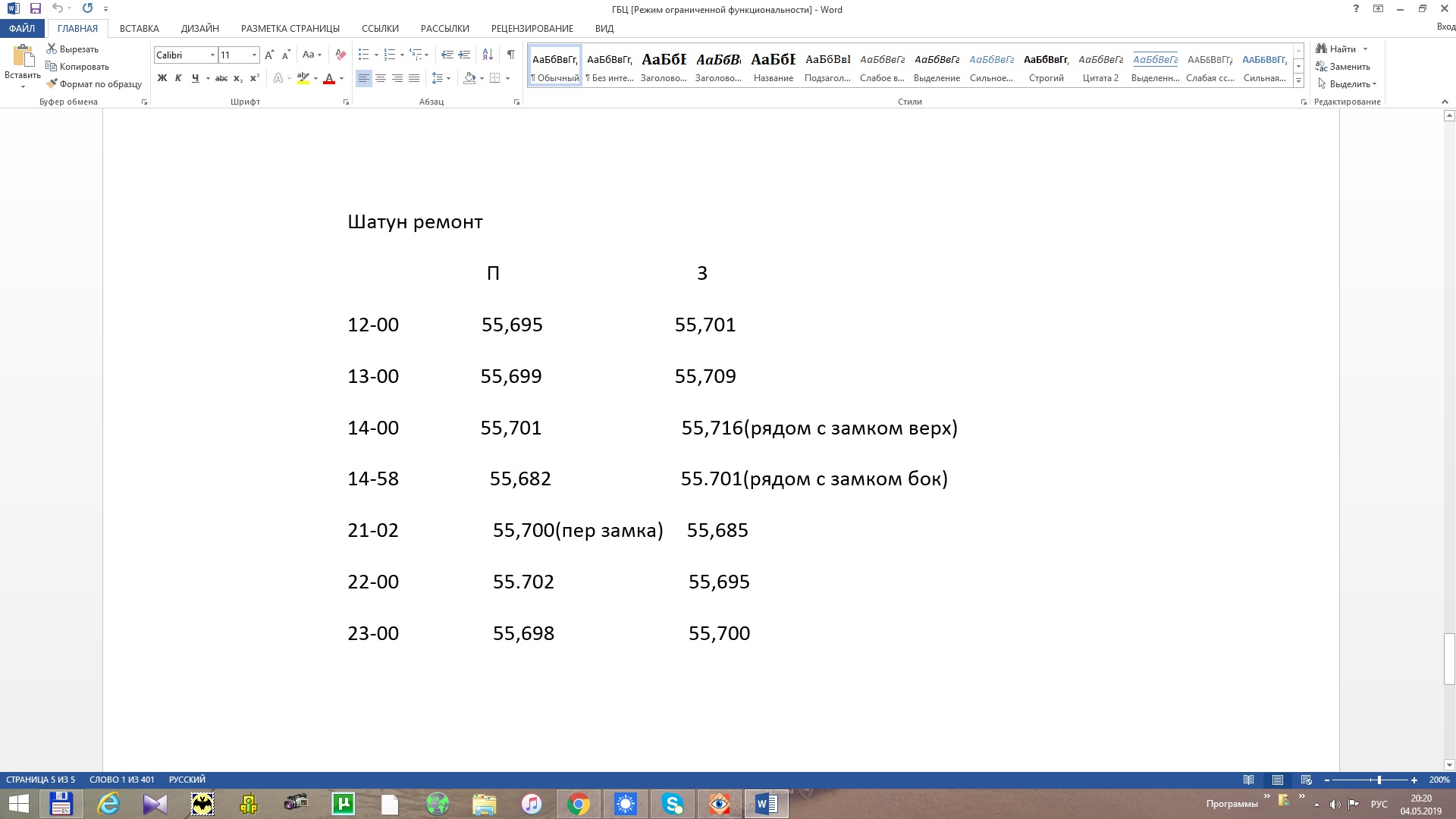Viewport: 1456px width, 819px height.
Task: Clear all formatting with the eraser icon
Action: (340, 55)
